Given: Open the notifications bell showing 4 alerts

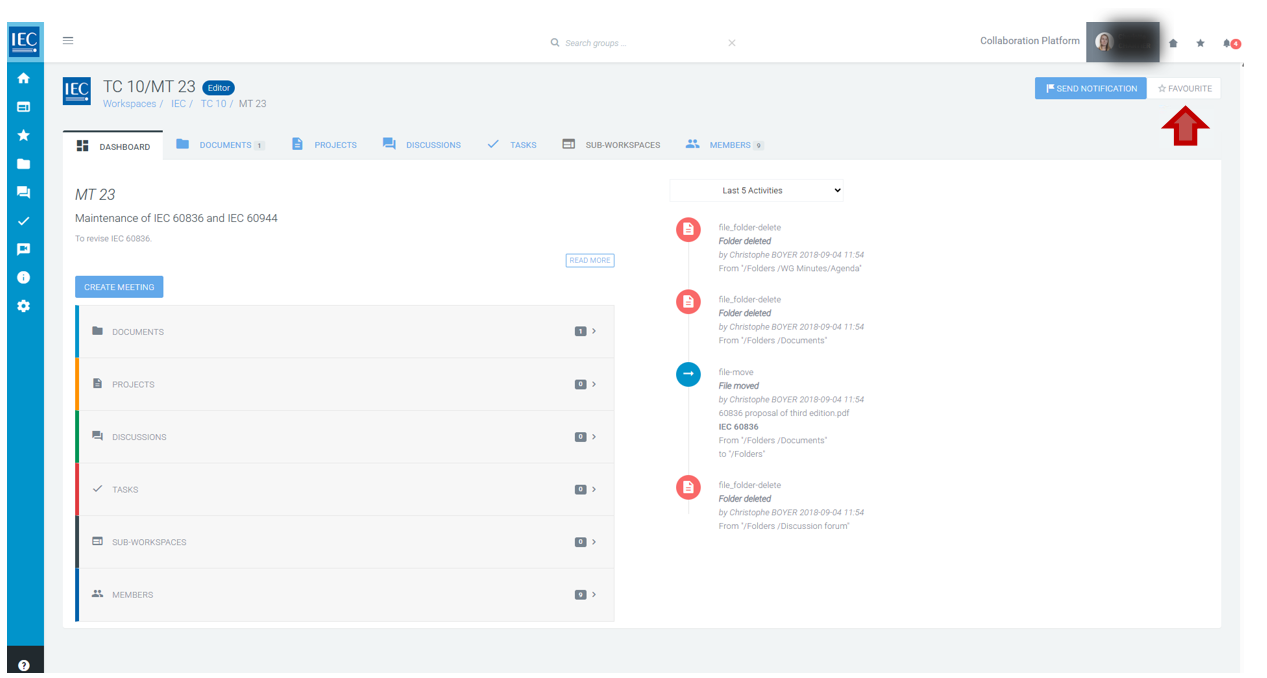Looking at the screenshot, I should [1228, 43].
